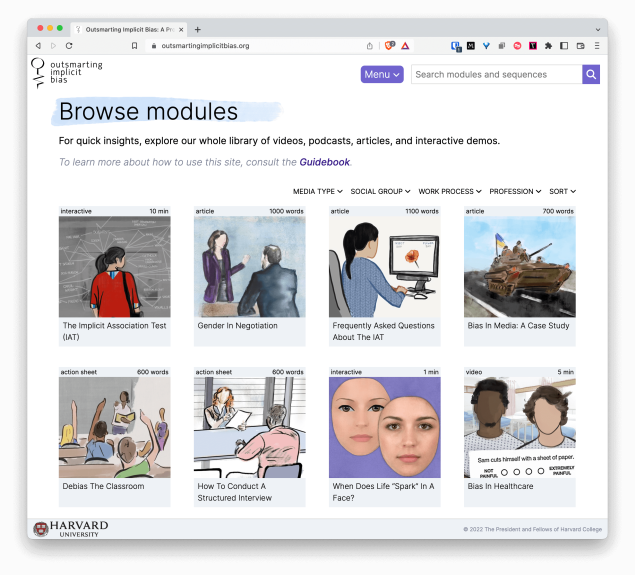
Task: Open the browser extensions puzzle icon
Action: (x=548, y=46)
